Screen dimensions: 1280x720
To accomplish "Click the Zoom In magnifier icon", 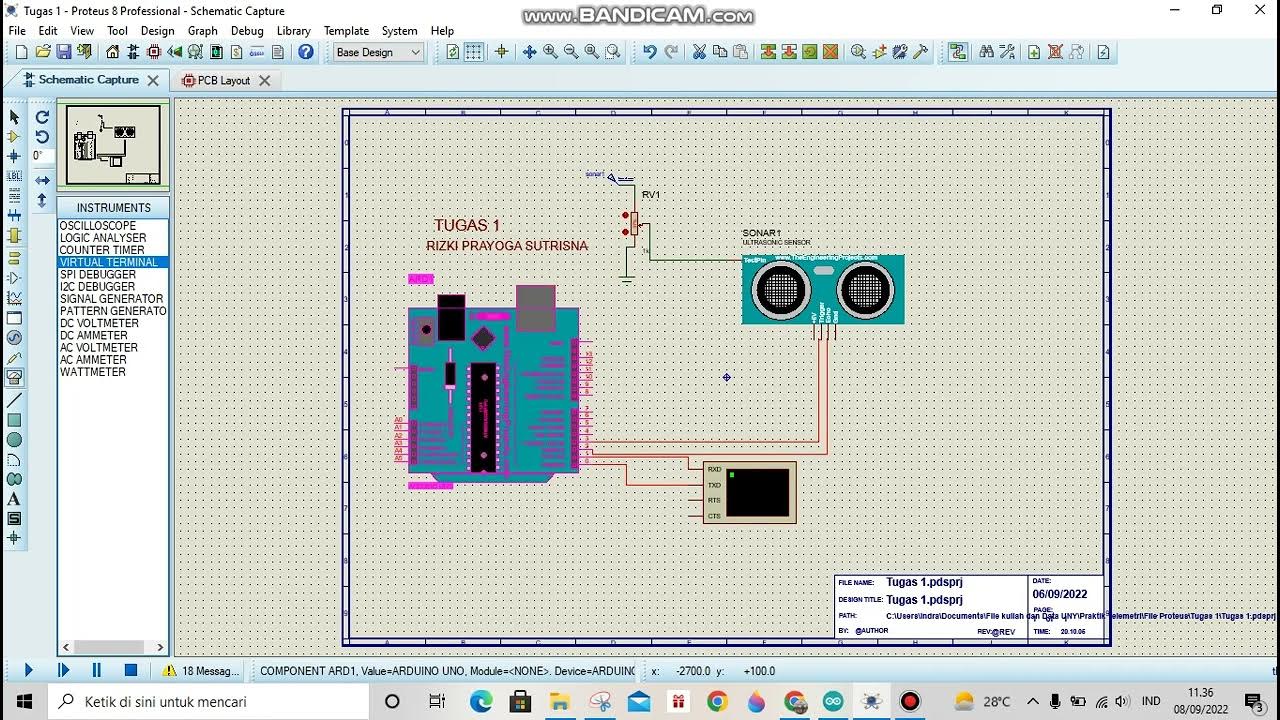I will click(x=550, y=52).
